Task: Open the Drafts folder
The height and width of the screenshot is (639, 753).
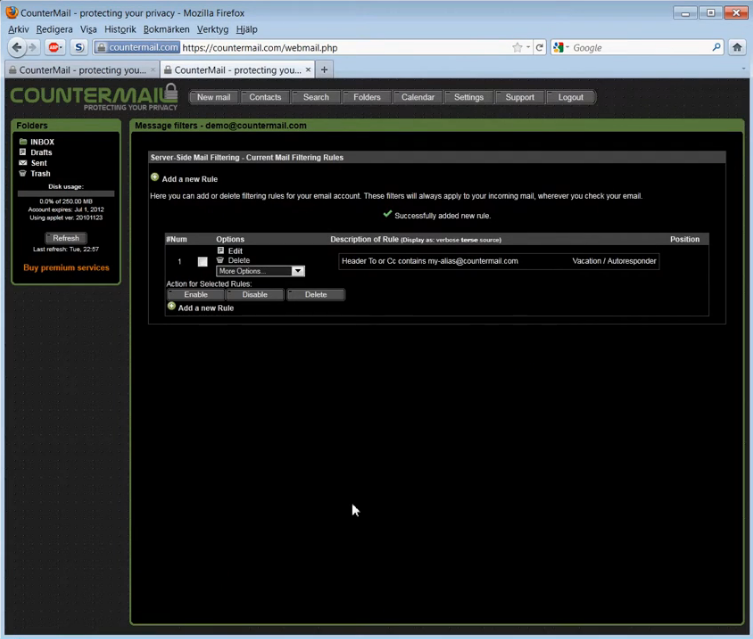Action: (41, 152)
